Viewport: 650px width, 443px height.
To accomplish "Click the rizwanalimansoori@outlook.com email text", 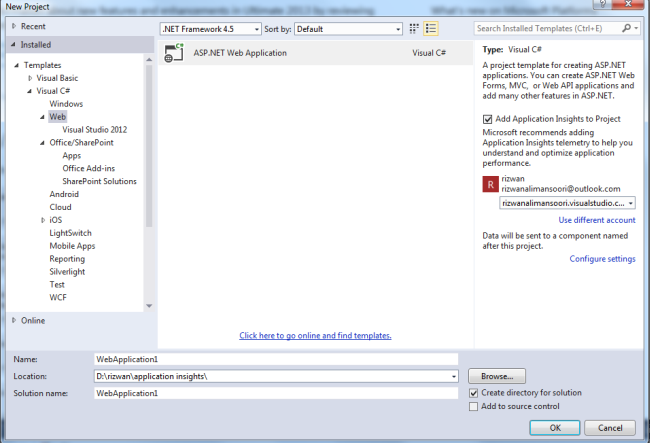I will pos(561,189).
